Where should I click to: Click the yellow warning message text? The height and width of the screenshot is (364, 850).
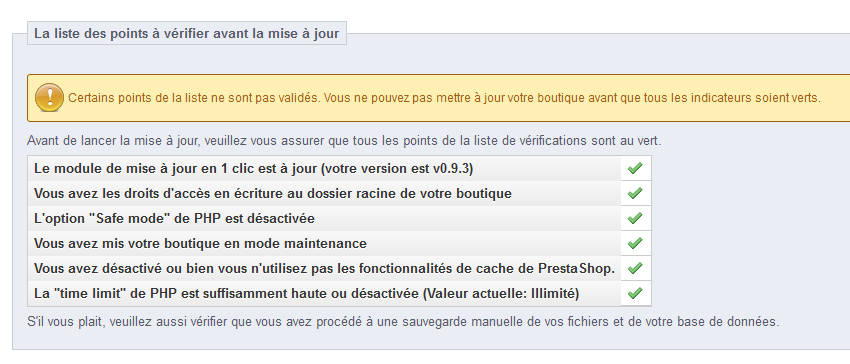click(444, 98)
